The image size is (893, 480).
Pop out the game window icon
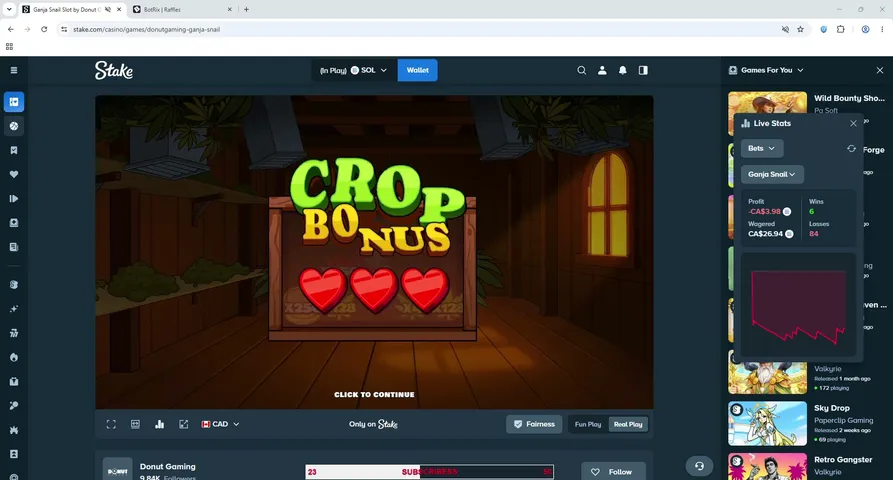point(183,424)
